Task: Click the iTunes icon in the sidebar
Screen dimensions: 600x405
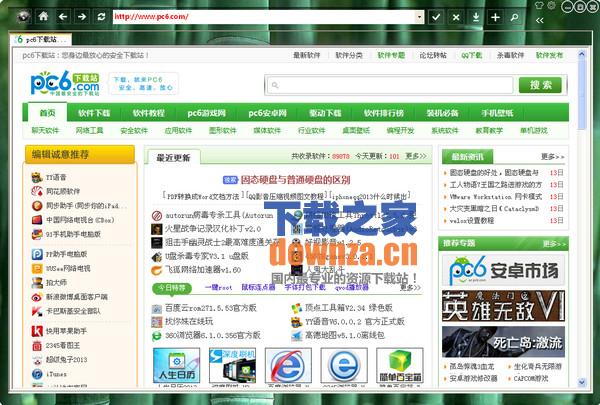Action: tap(37, 374)
